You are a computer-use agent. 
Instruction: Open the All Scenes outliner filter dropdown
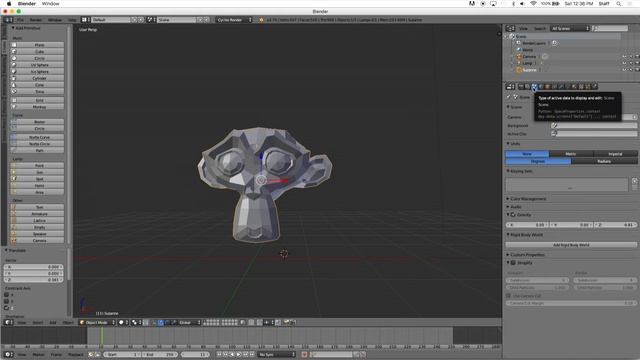tap(570, 29)
